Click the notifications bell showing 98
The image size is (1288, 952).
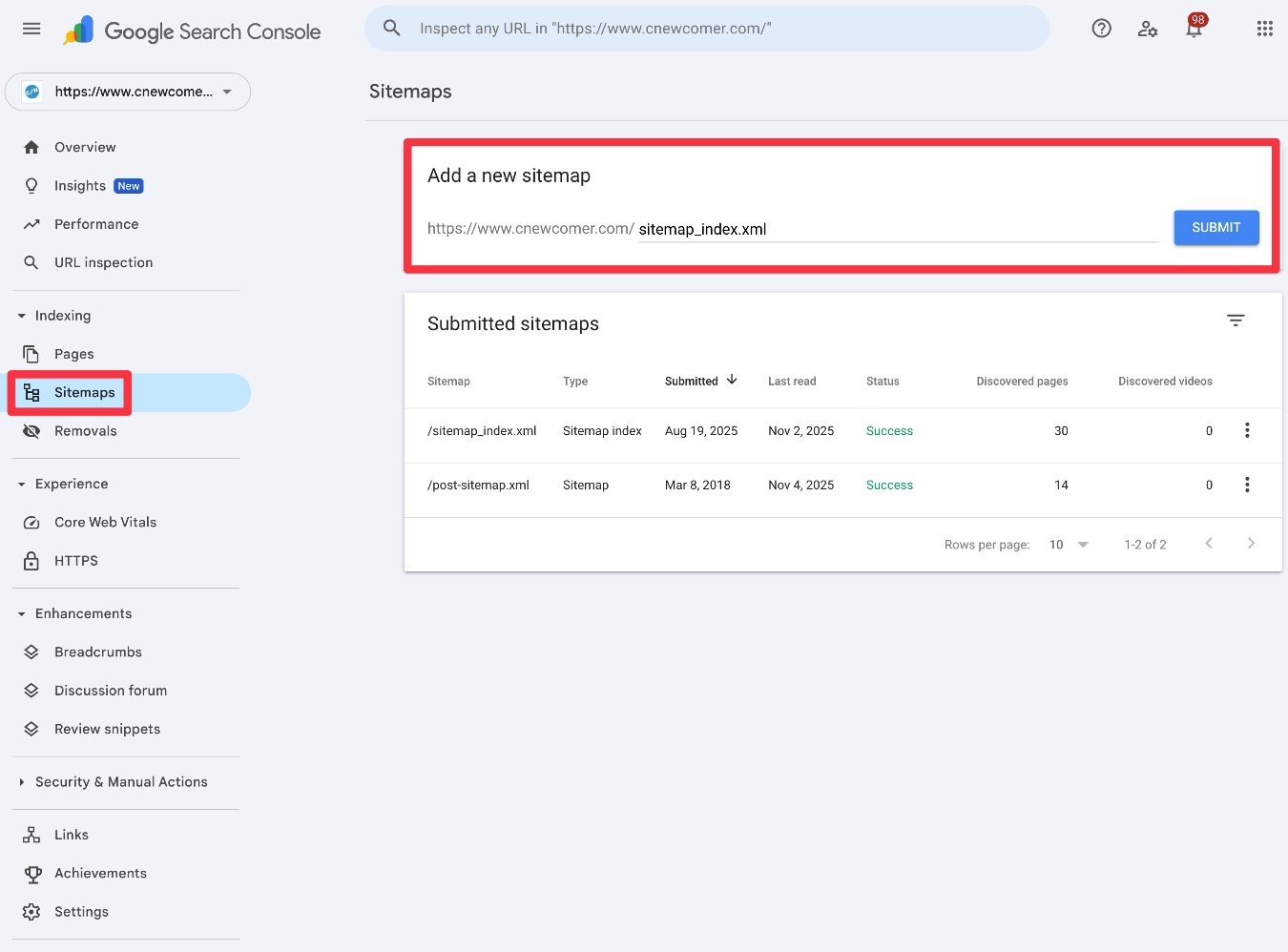point(1193,29)
